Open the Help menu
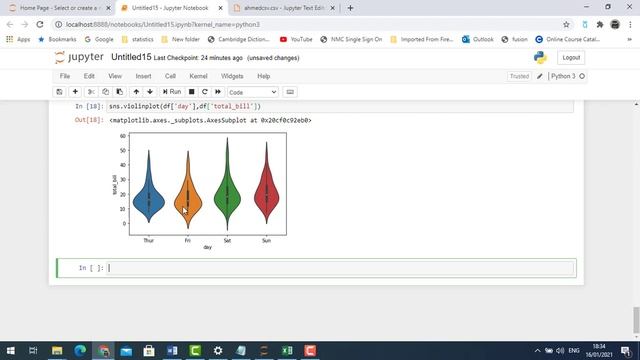The width and height of the screenshot is (640, 360). (264, 76)
